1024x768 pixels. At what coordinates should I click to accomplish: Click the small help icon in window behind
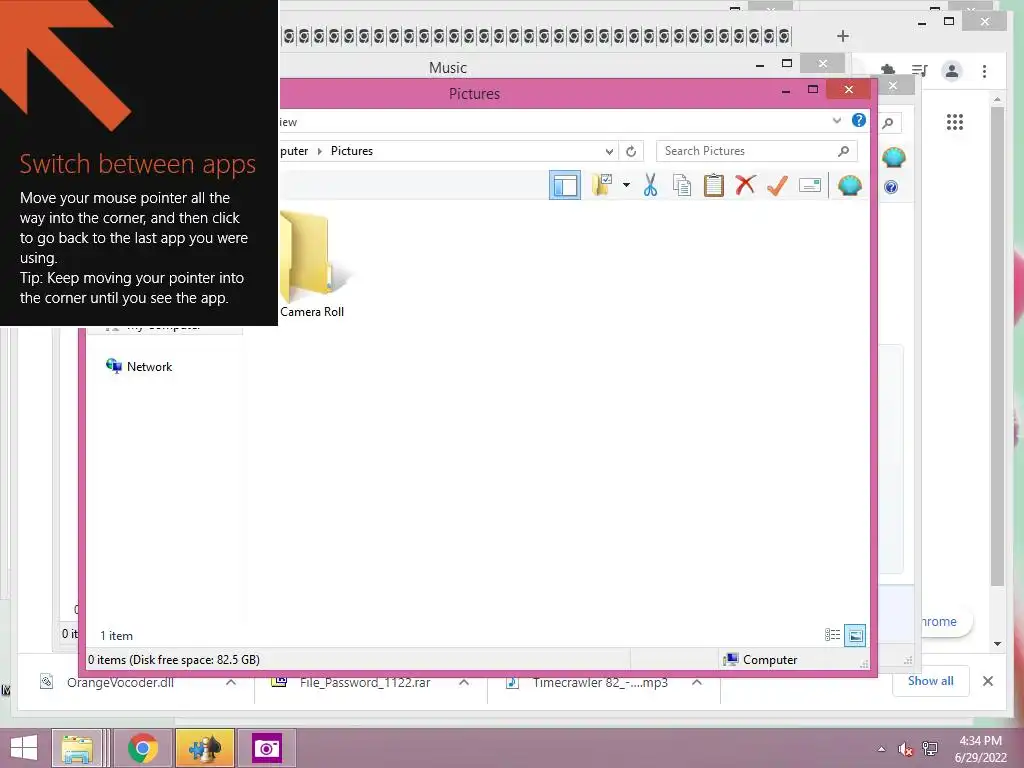pyautogui.click(x=891, y=187)
